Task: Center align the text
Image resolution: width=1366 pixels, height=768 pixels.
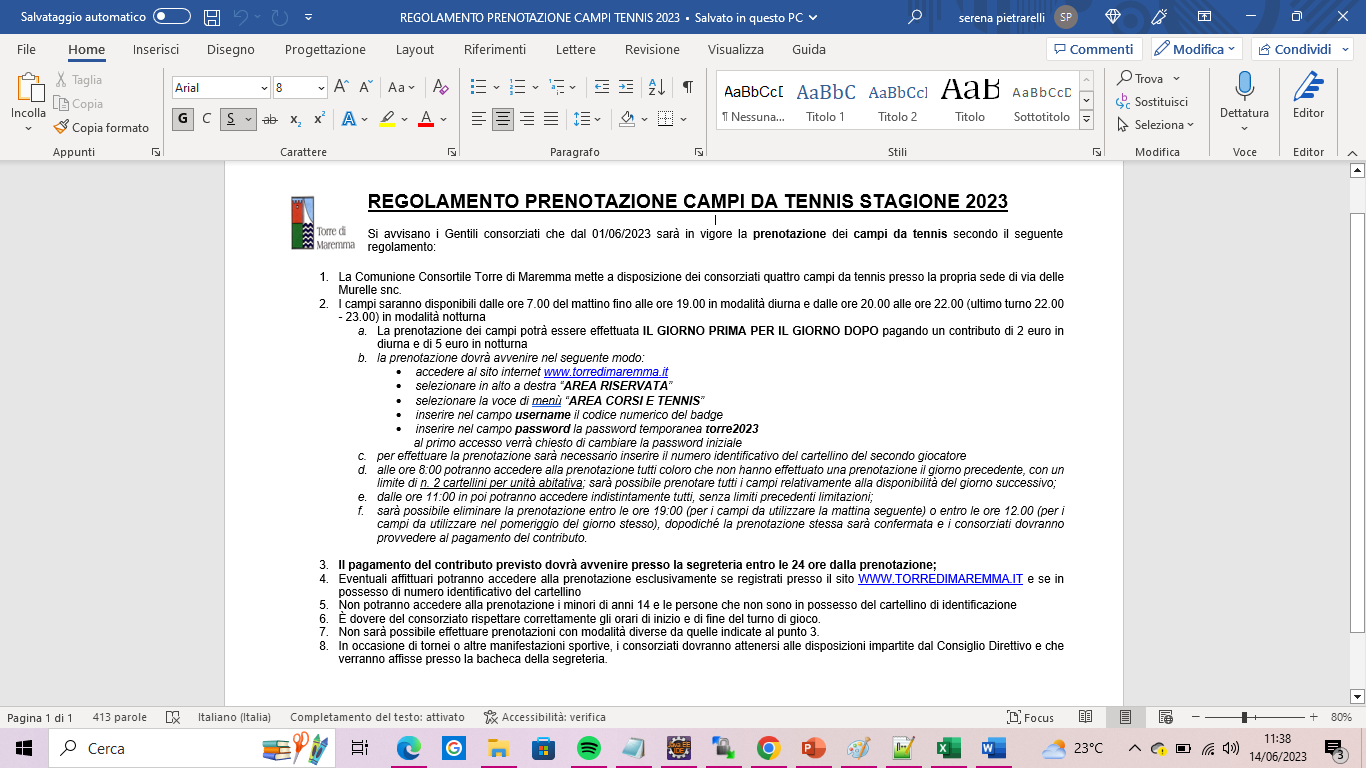Action: pos(503,119)
